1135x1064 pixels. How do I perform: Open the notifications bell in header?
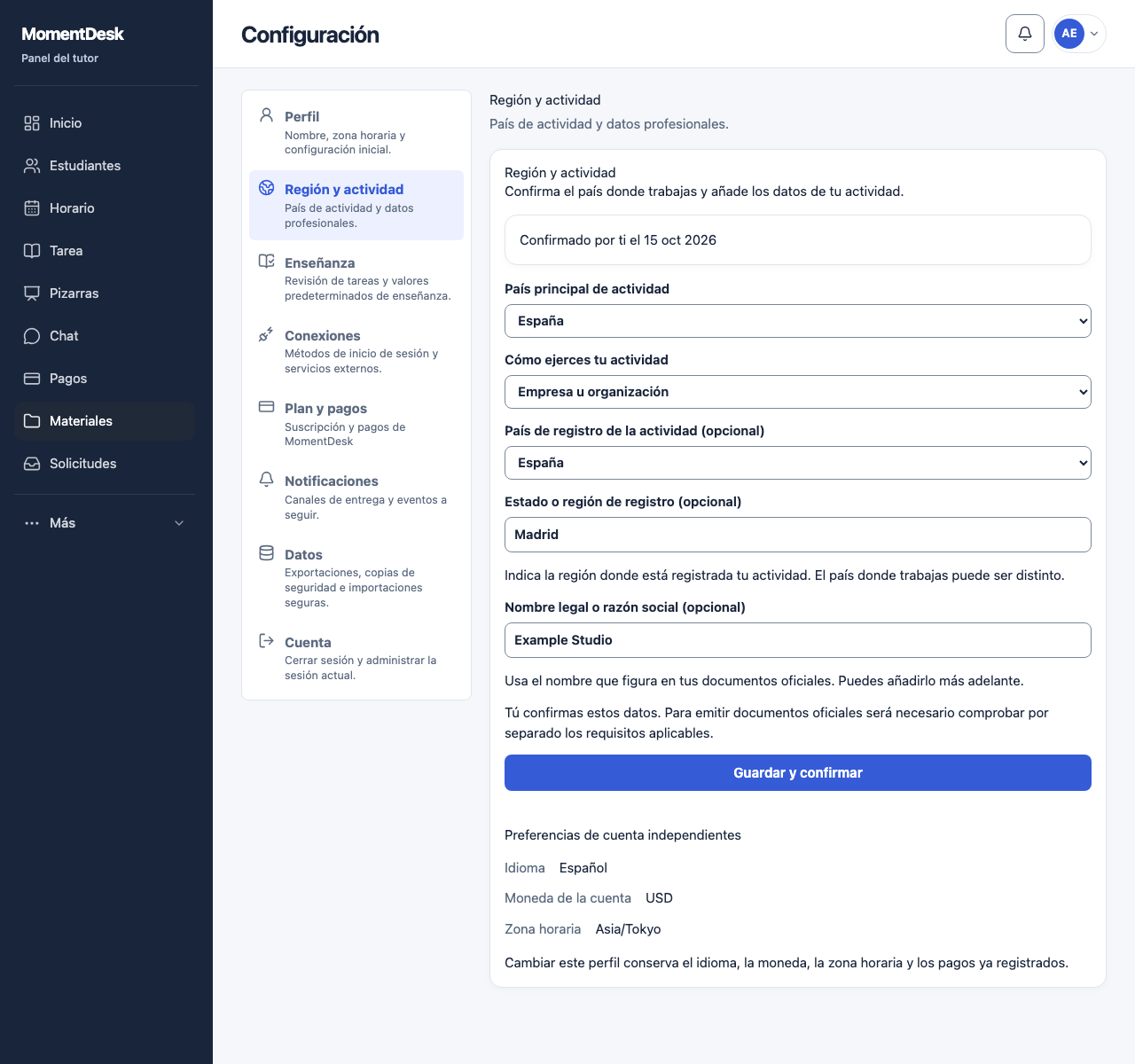point(1025,34)
